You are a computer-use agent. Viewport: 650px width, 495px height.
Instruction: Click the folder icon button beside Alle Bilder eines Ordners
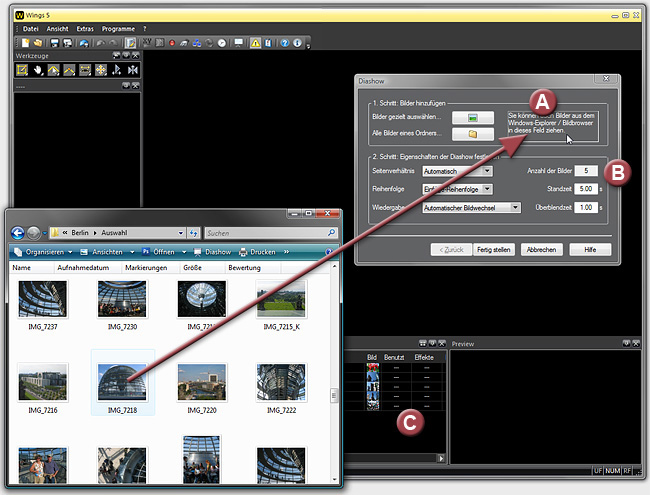pyautogui.click(x=473, y=134)
